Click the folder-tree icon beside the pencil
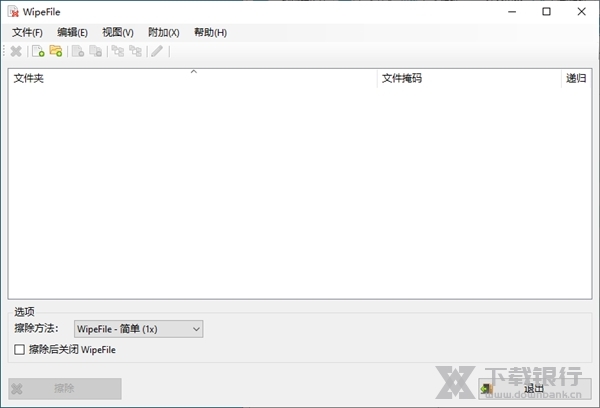 (135, 51)
